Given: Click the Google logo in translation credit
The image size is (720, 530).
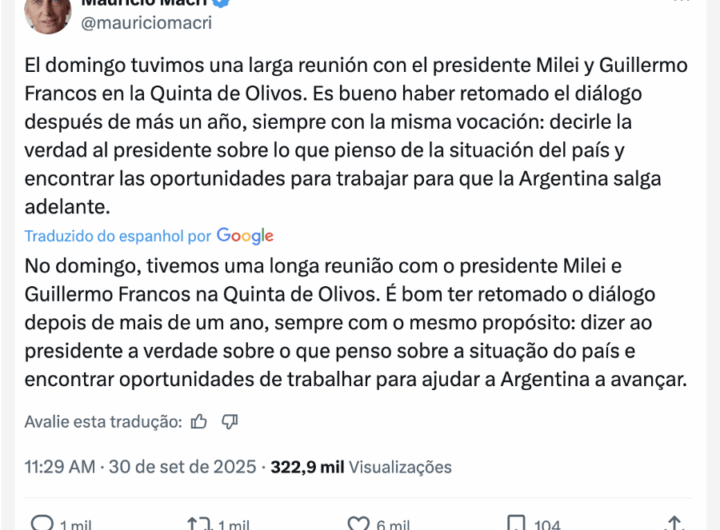Looking at the screenshot, I should tap(245, 236).
